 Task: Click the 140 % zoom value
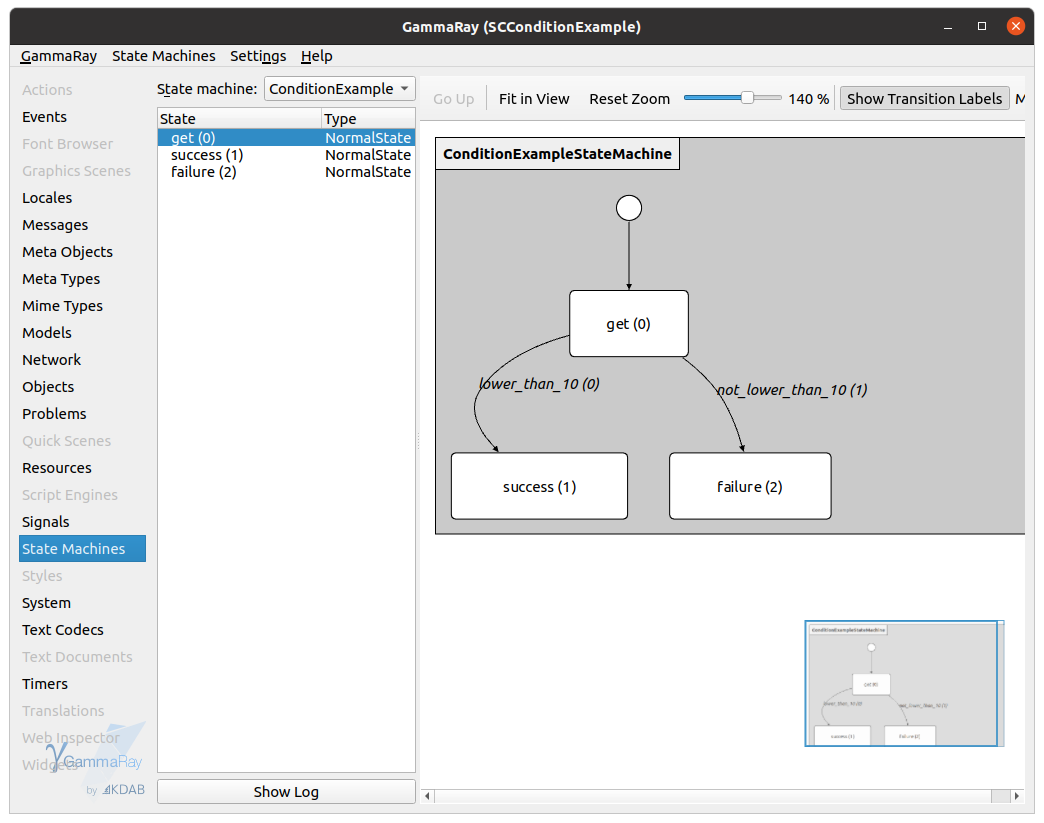point(808,99)
